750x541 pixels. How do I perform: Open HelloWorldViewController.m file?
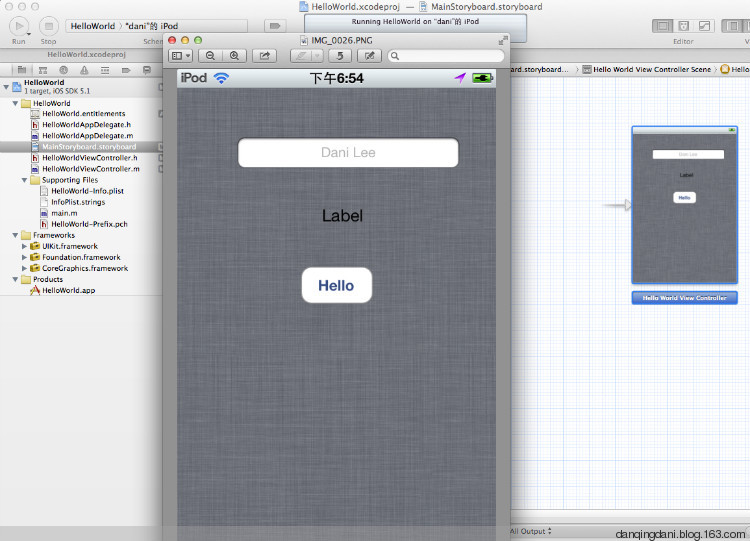coord(90,169)
